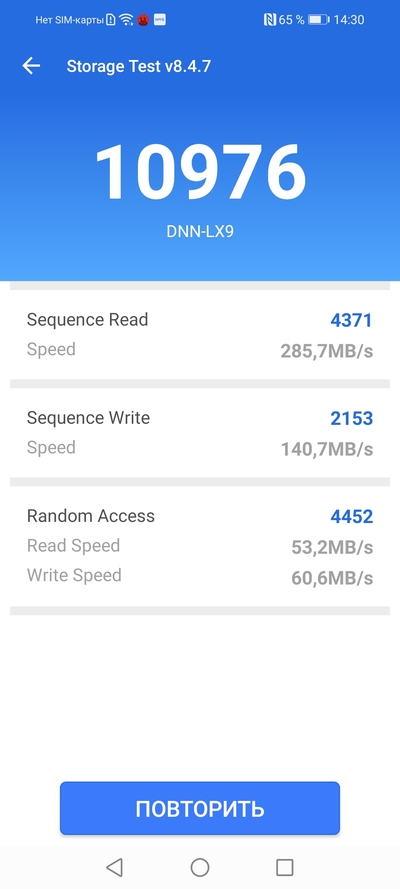Tap the back arrow icon

(31, 66)
